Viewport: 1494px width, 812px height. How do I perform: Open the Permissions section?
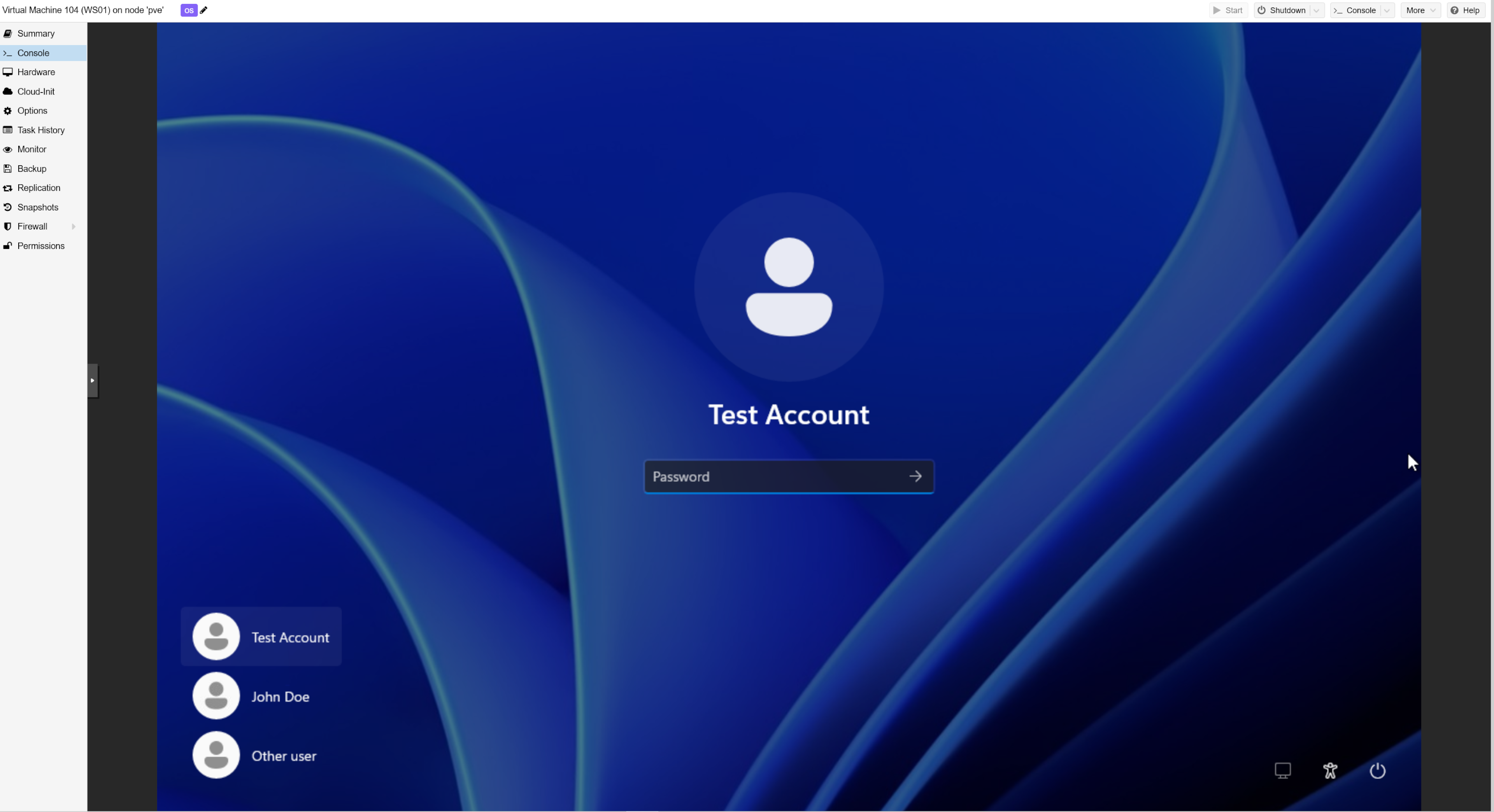tap(44, 246)
